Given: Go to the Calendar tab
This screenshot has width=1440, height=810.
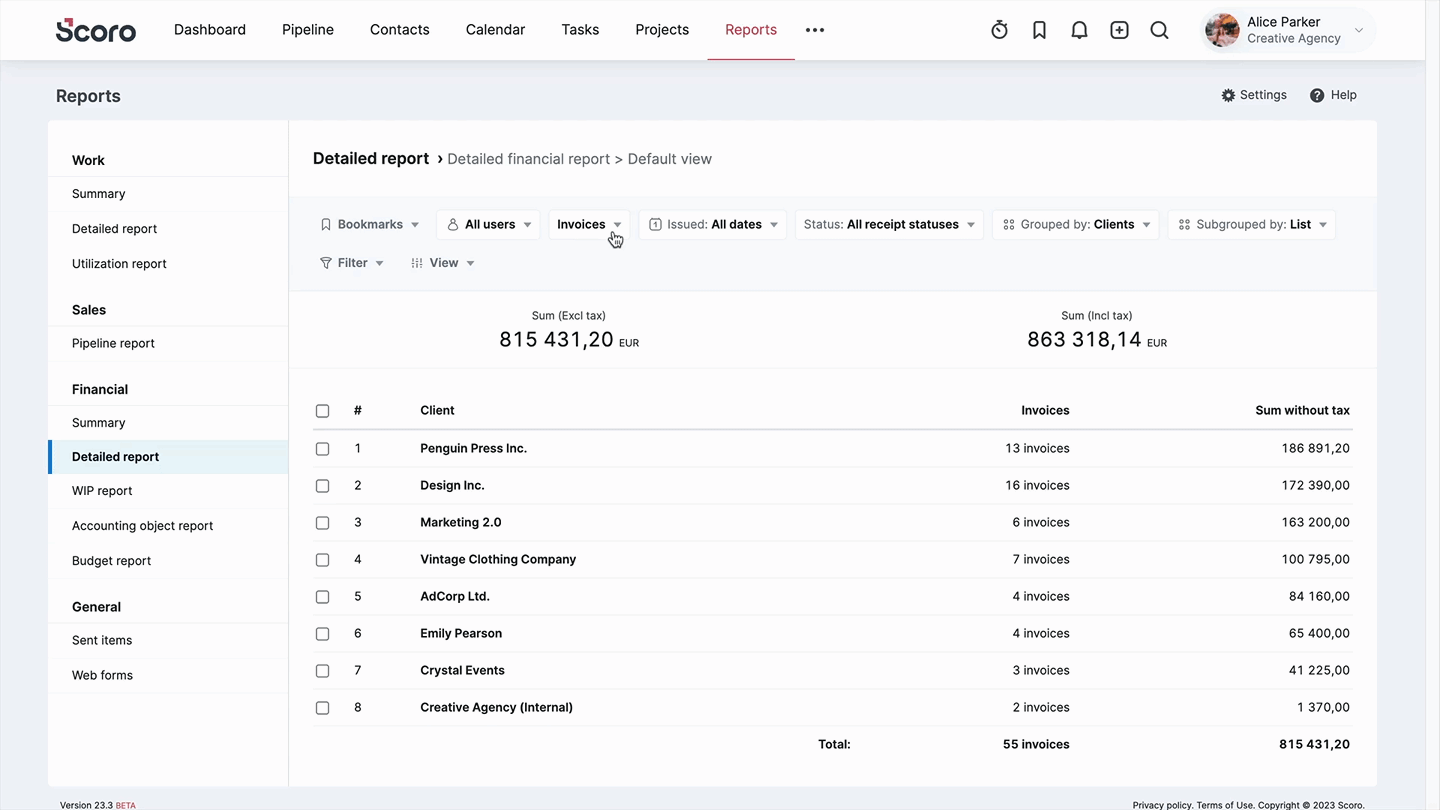Looking at the screenshot, I should [x=495, y=30].
